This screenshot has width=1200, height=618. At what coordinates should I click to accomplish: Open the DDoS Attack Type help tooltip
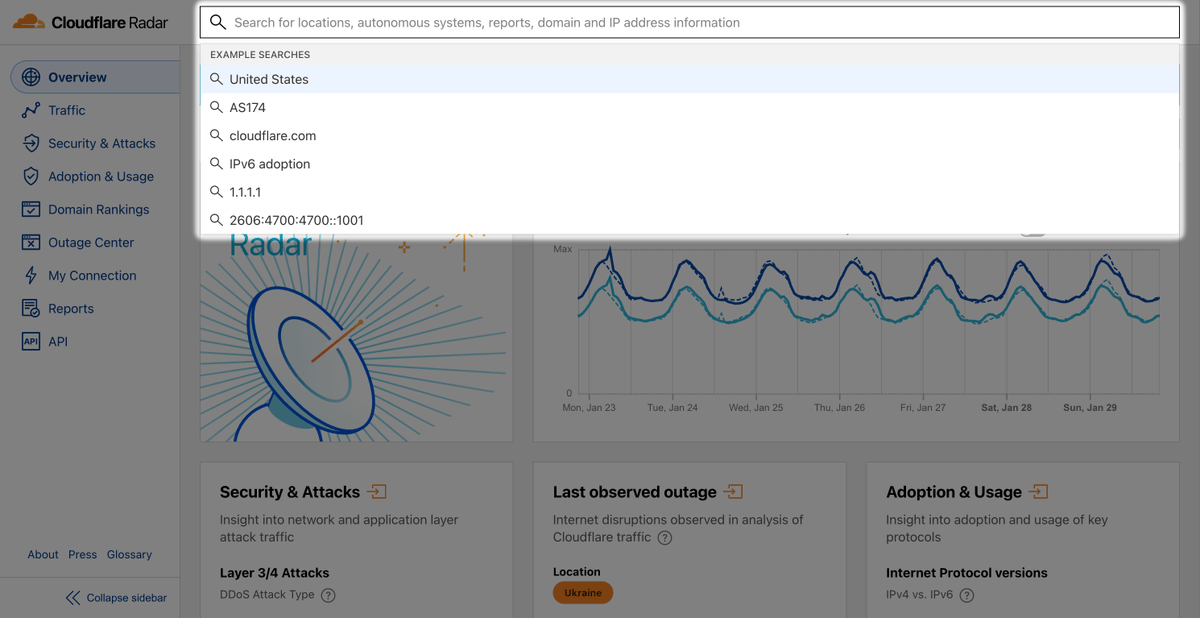tap(328, 593)
